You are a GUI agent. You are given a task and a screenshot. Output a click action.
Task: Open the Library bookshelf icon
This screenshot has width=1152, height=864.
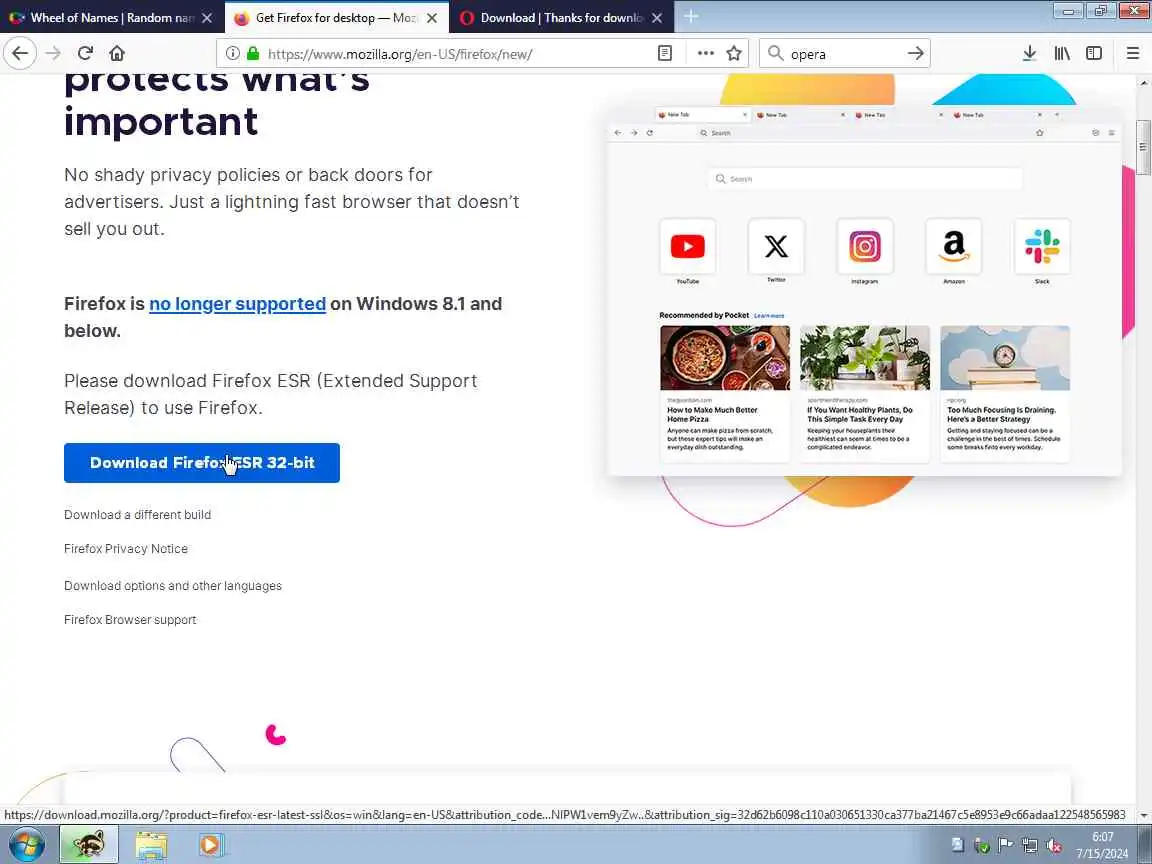1062,54
